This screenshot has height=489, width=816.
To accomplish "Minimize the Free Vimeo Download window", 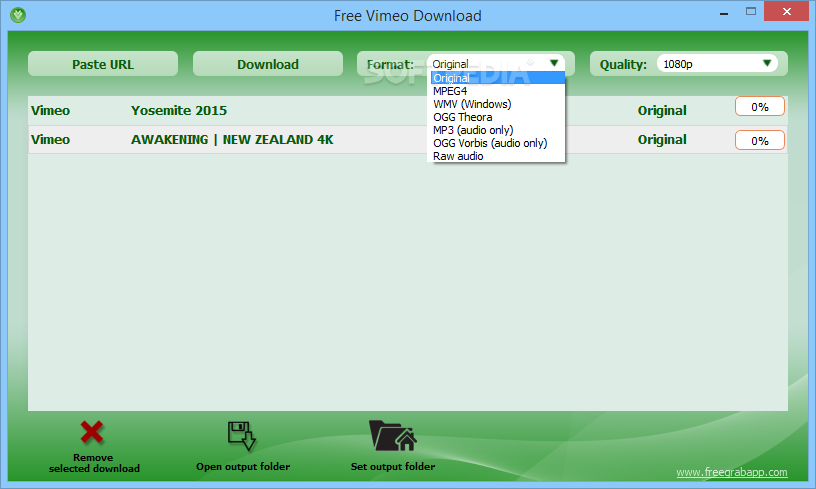I will click(x=724, y=12).
